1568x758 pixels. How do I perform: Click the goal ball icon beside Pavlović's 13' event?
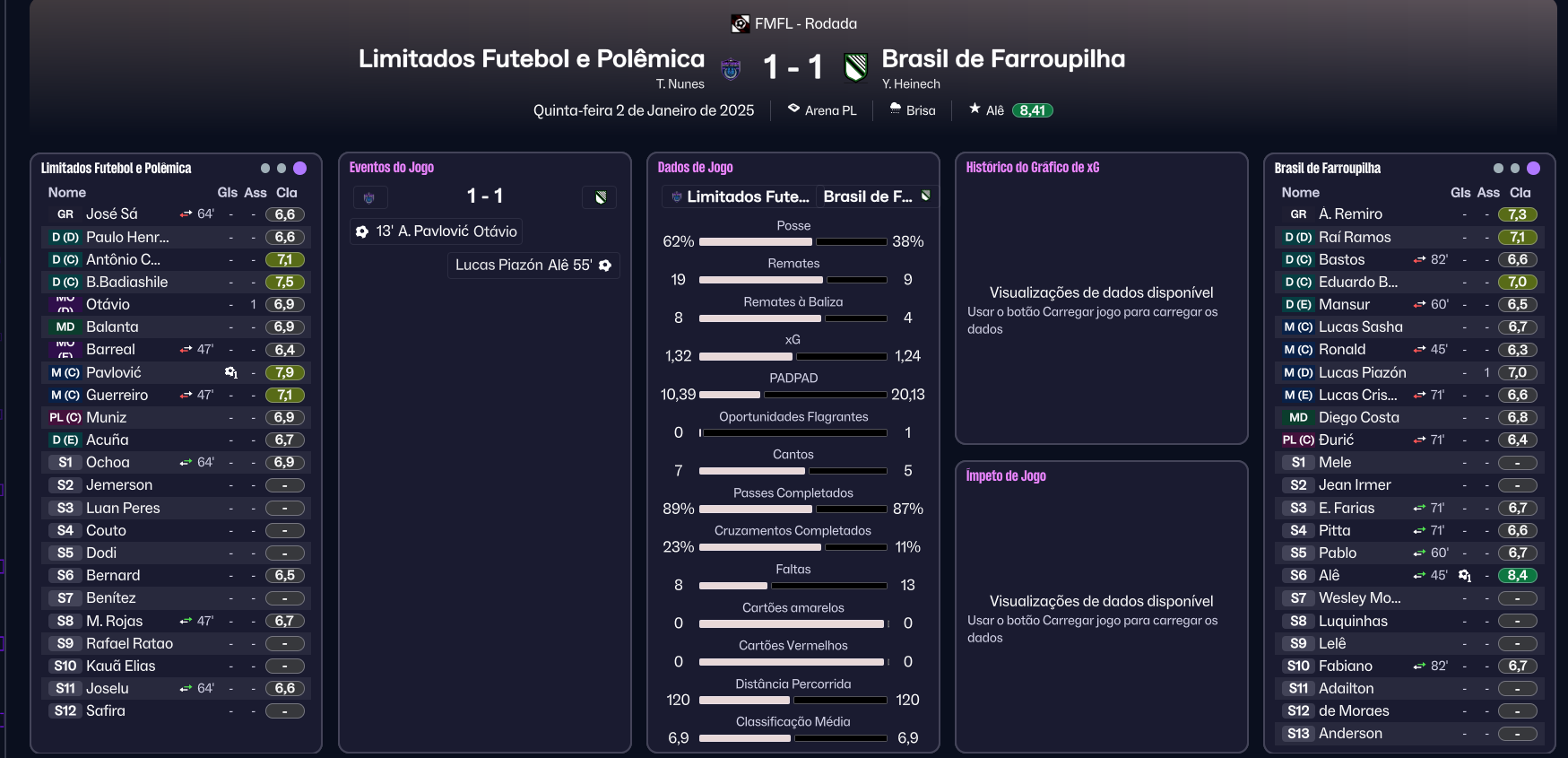pyautogui.click(x=361, y=231)
